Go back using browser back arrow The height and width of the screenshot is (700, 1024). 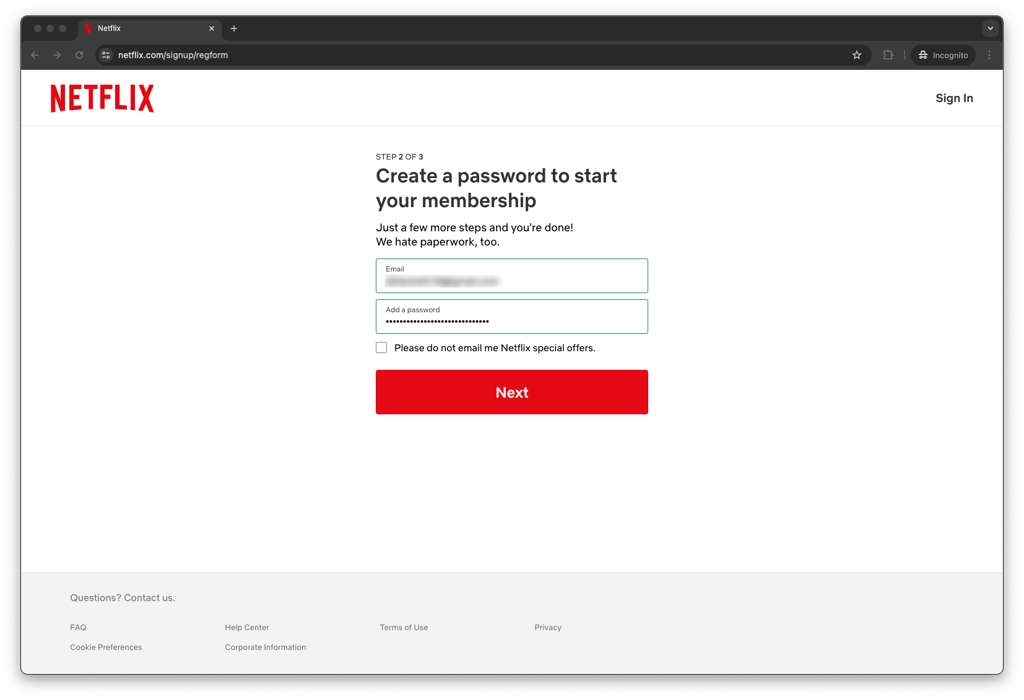[x=35, y=56]
